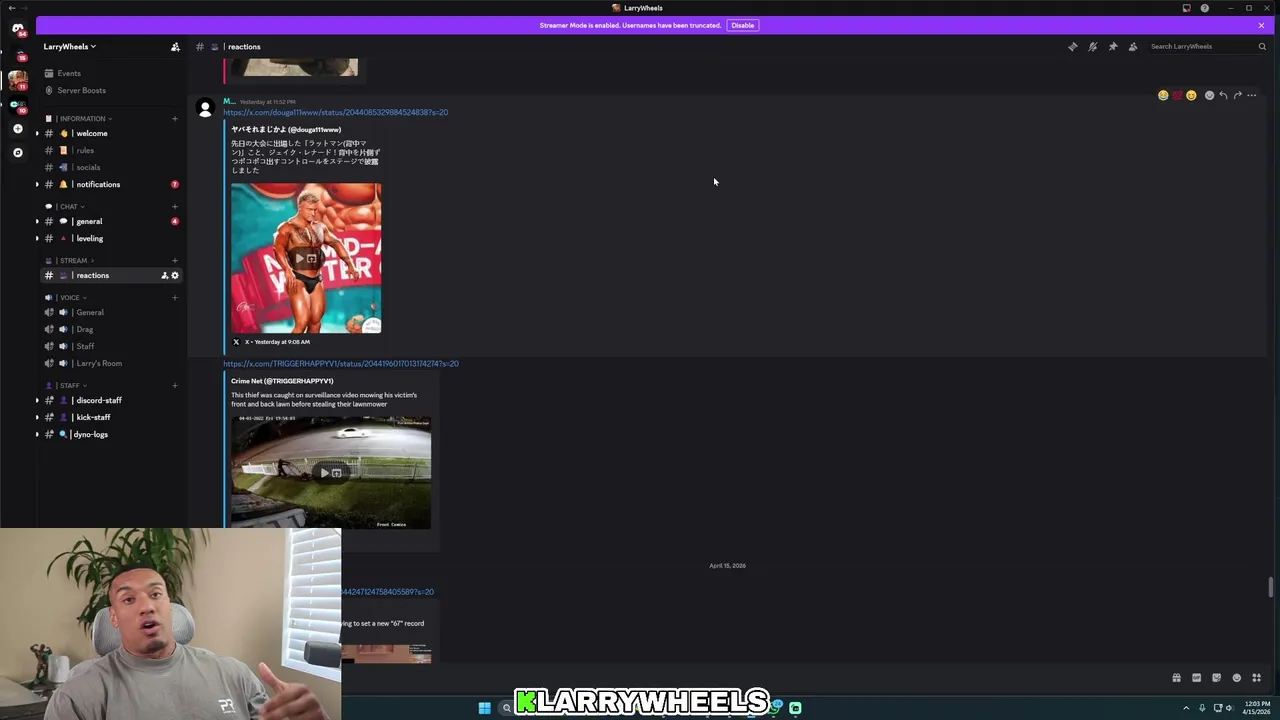Open the rules channel
Screen dimensions: 1280x720
[85, 150]
